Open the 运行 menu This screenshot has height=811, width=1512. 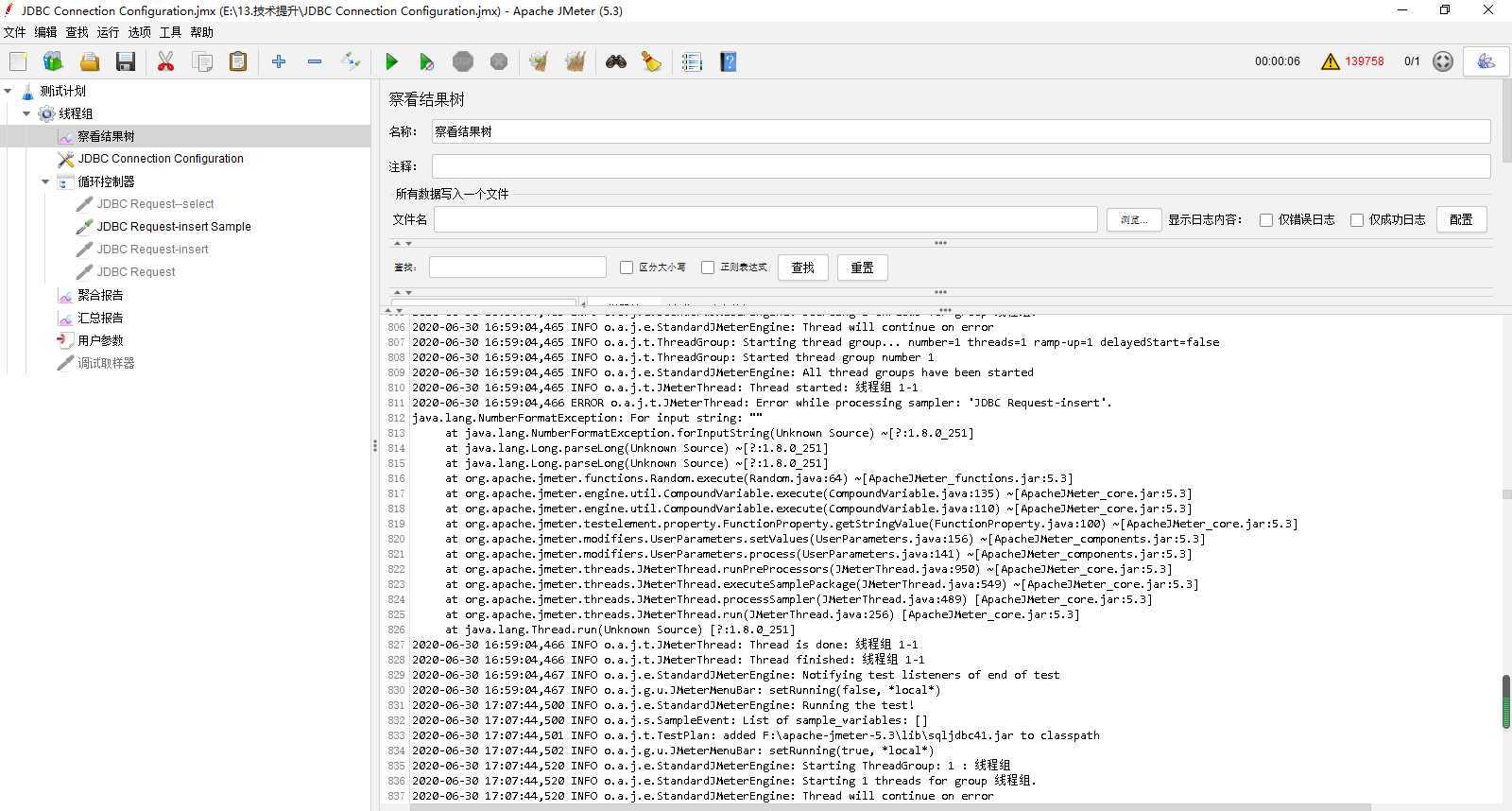tap(108, 32)
